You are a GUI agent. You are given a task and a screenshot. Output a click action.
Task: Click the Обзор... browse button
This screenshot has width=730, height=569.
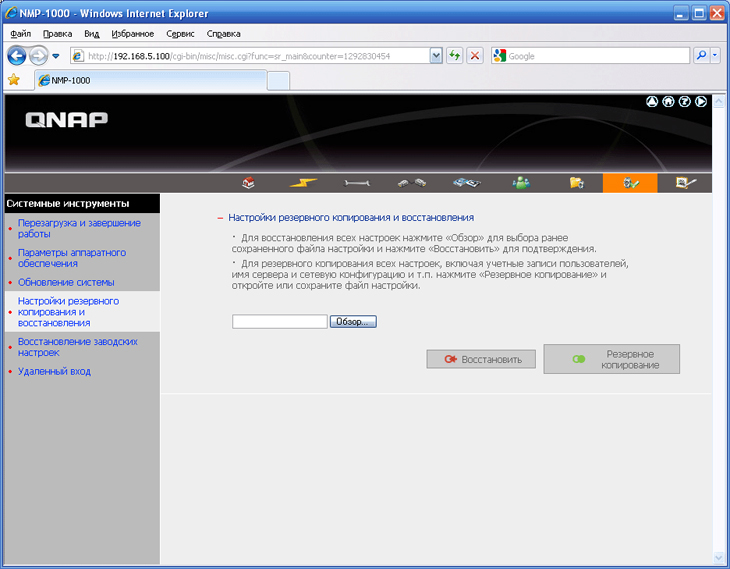(x=353, y=322)
